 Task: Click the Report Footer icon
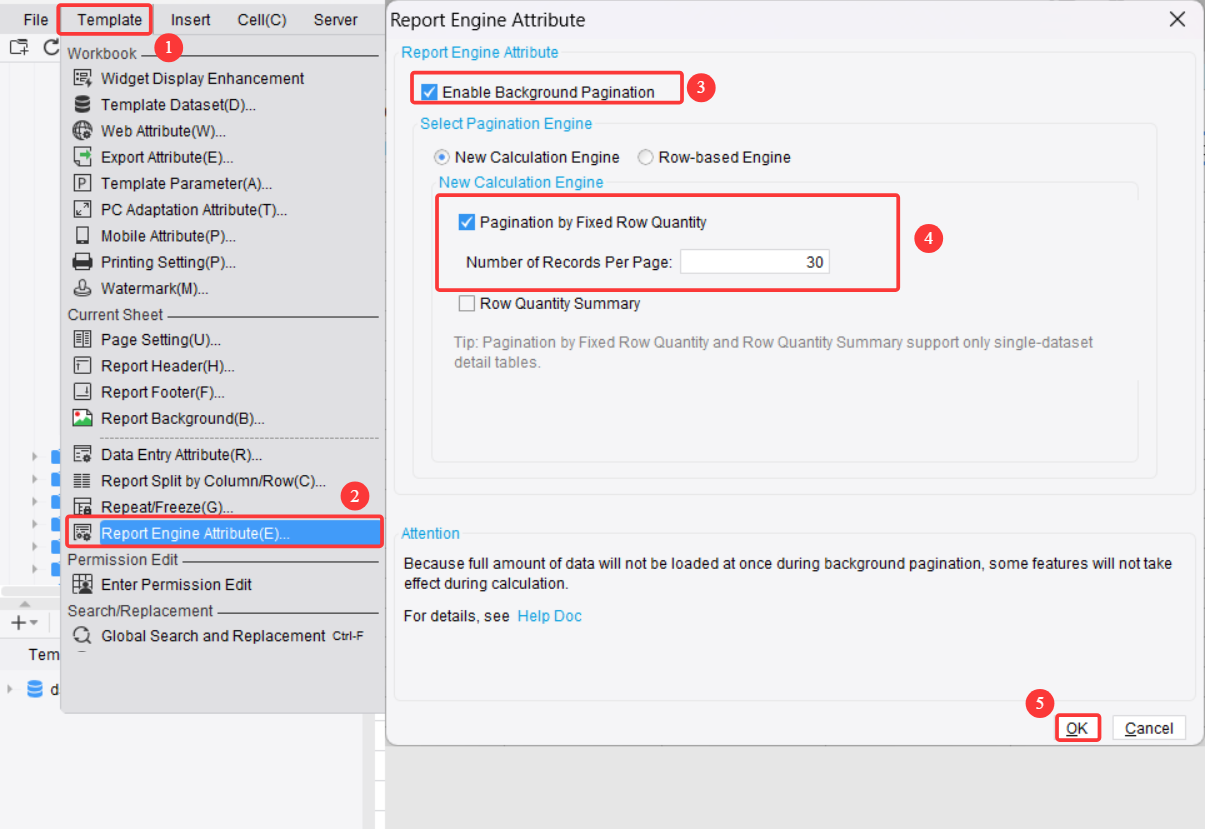[83, 392]
